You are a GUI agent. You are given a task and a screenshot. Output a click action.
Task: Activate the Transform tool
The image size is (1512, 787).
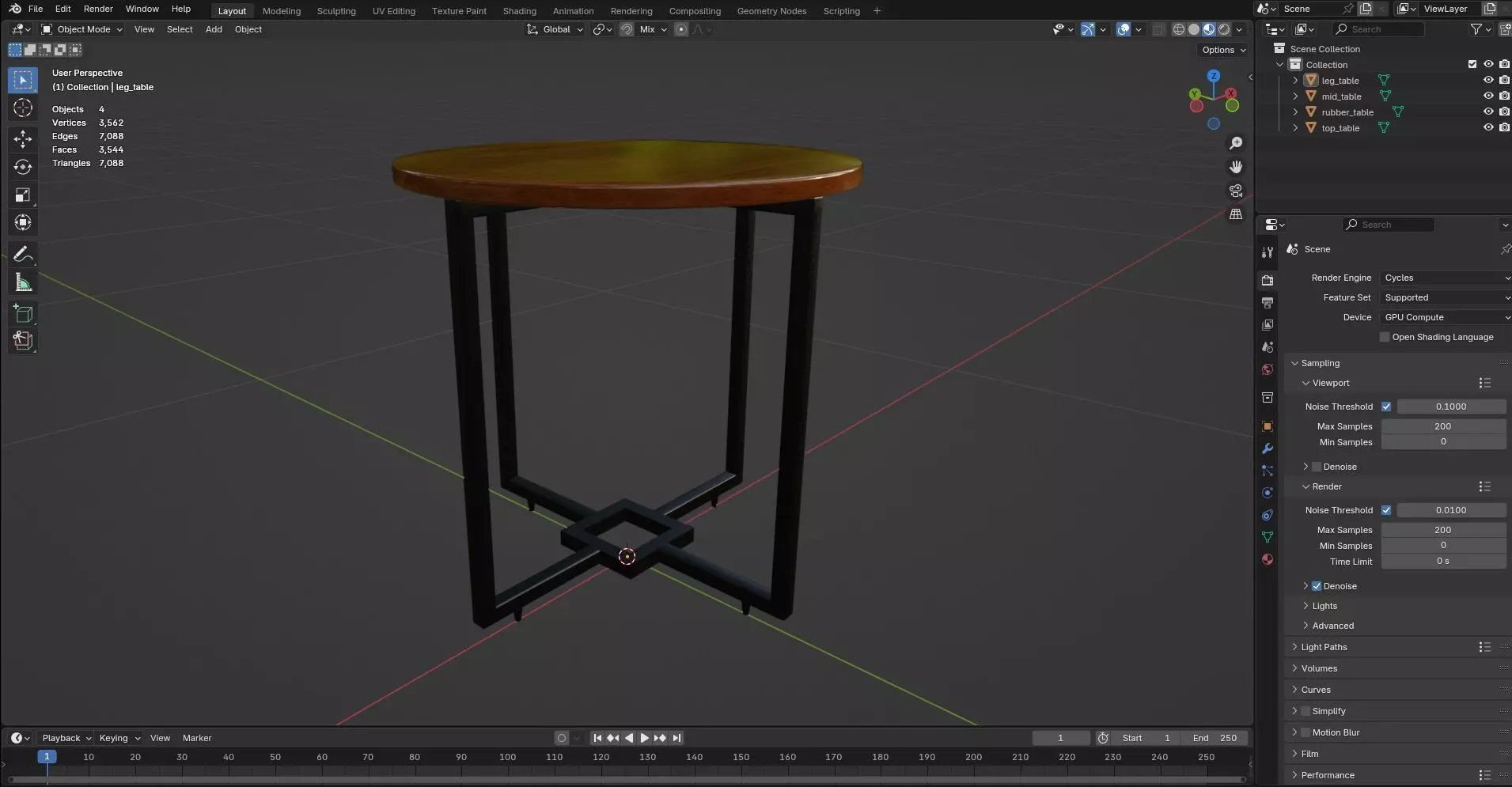(23, 222)
